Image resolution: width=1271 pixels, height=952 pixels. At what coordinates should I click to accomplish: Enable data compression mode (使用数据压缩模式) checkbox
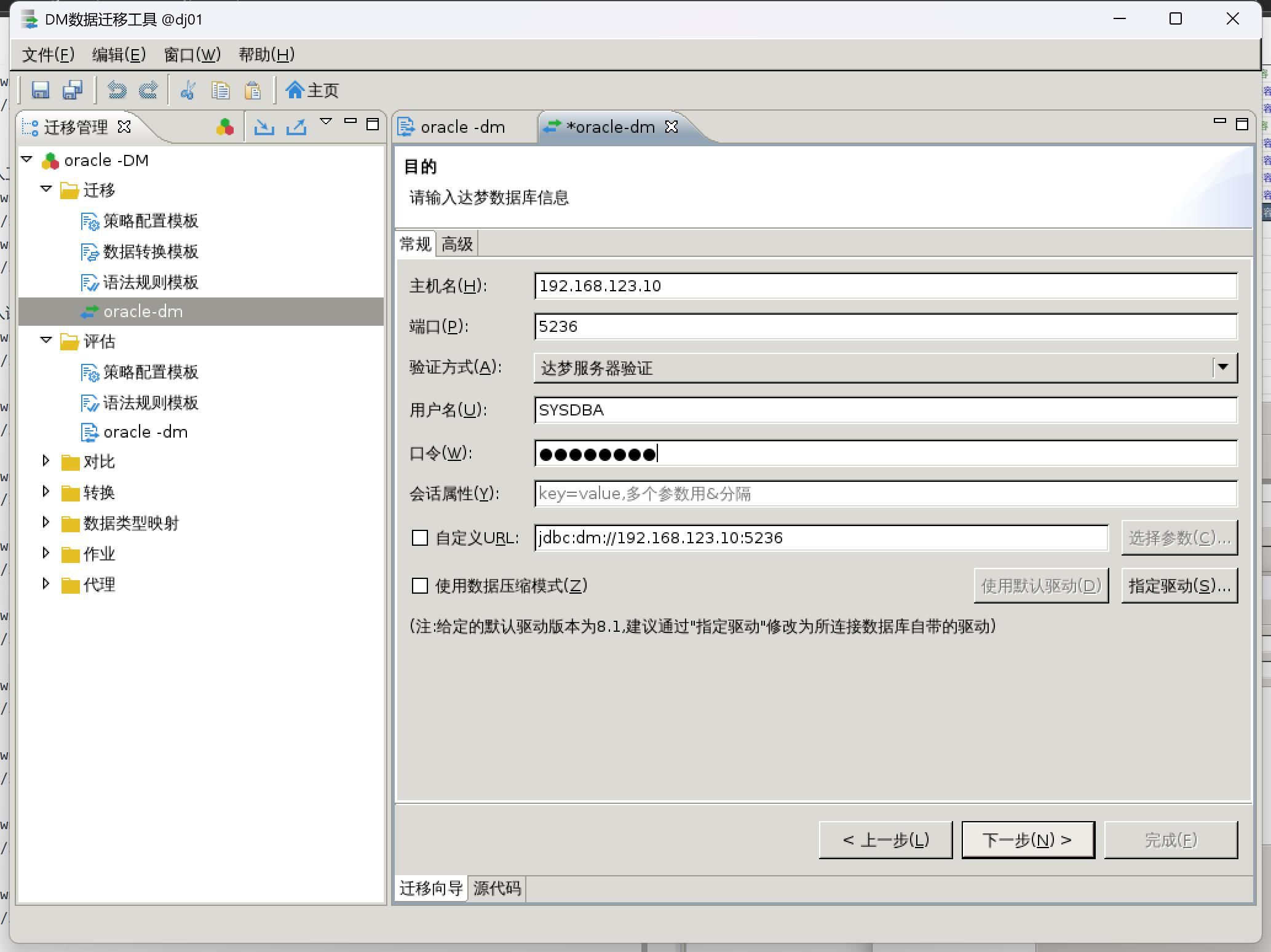point(420,586)
